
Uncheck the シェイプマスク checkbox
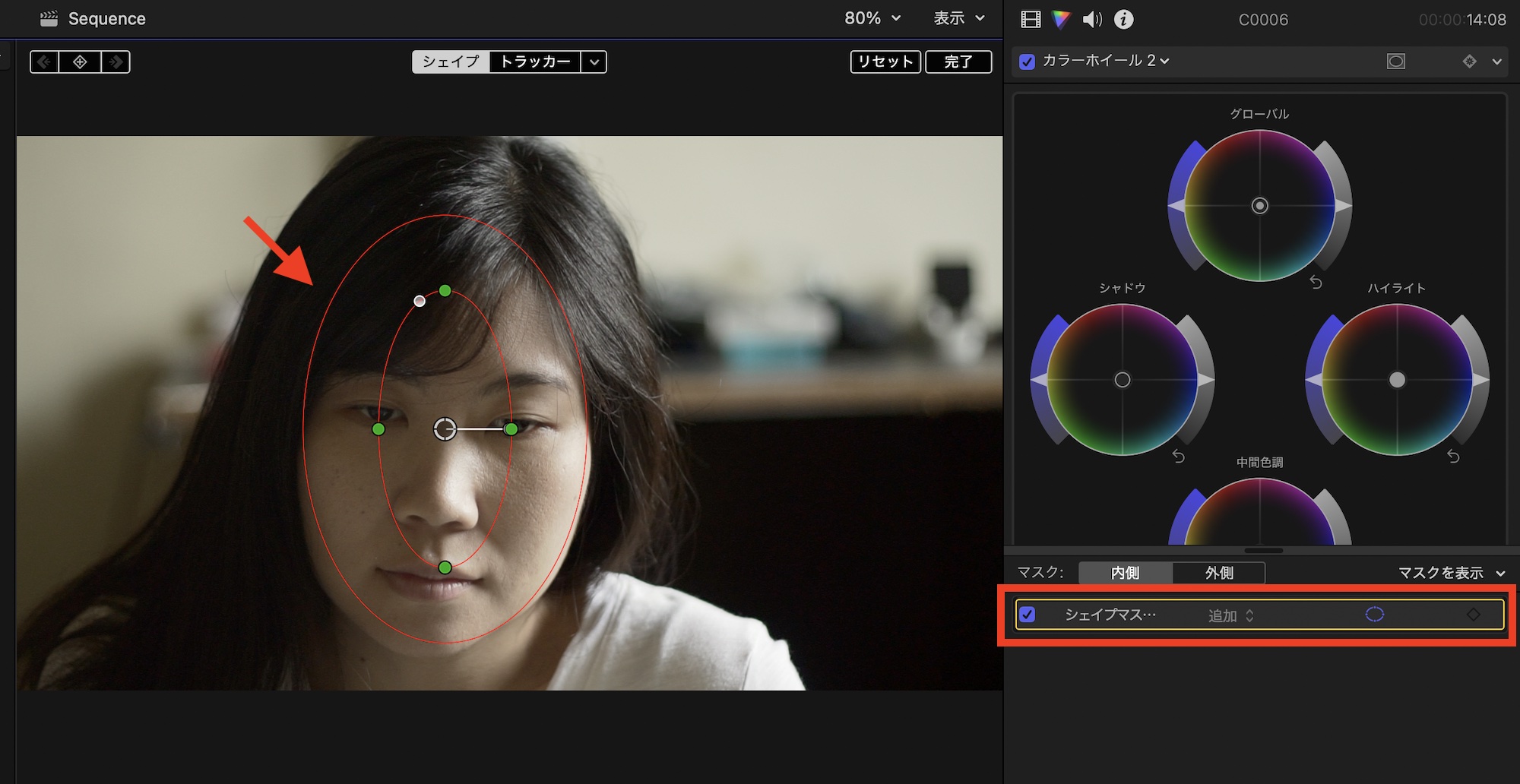(x=1027, y=615)
